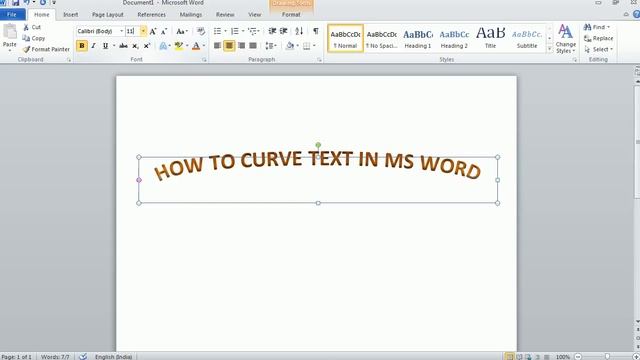
Task: Switch to the Insert tab
Action: (x=71, y=15)
